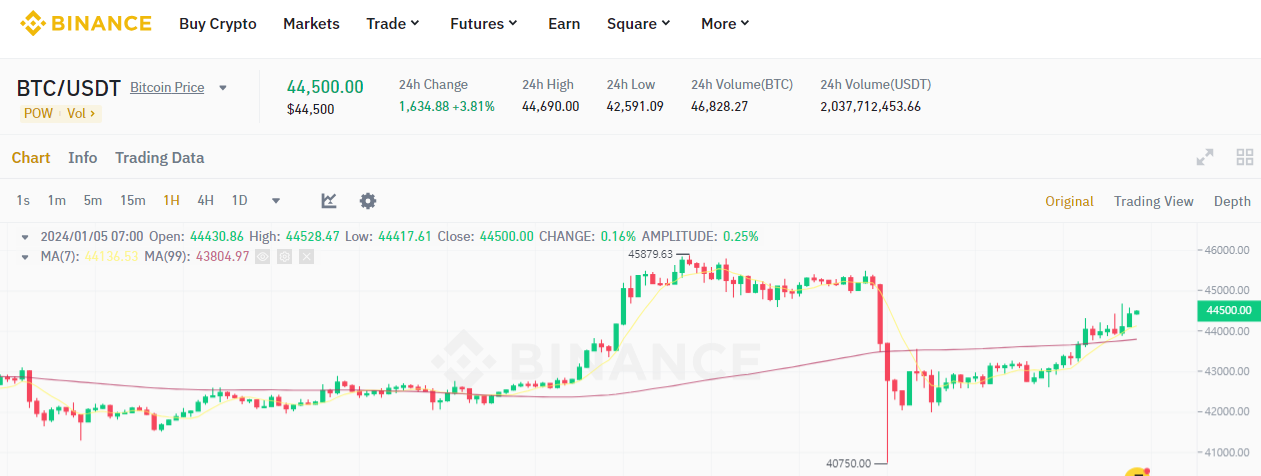1261x476 pixels.
Task: Open multi-chart grid layout icon
Action: tap(1245, 157)
